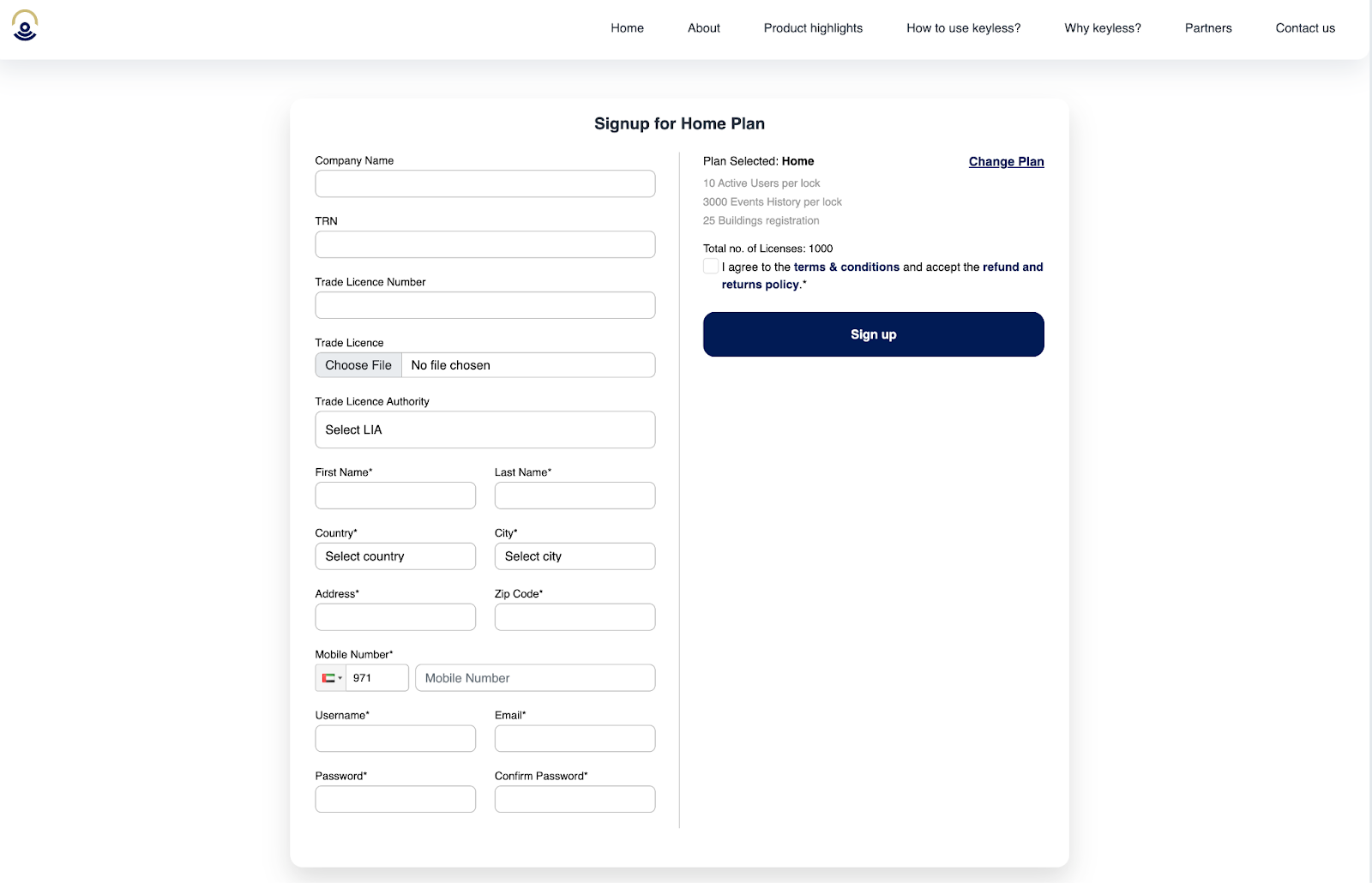
Task: Click the 'No file chosen' text
Action: [x=451, y=365]
